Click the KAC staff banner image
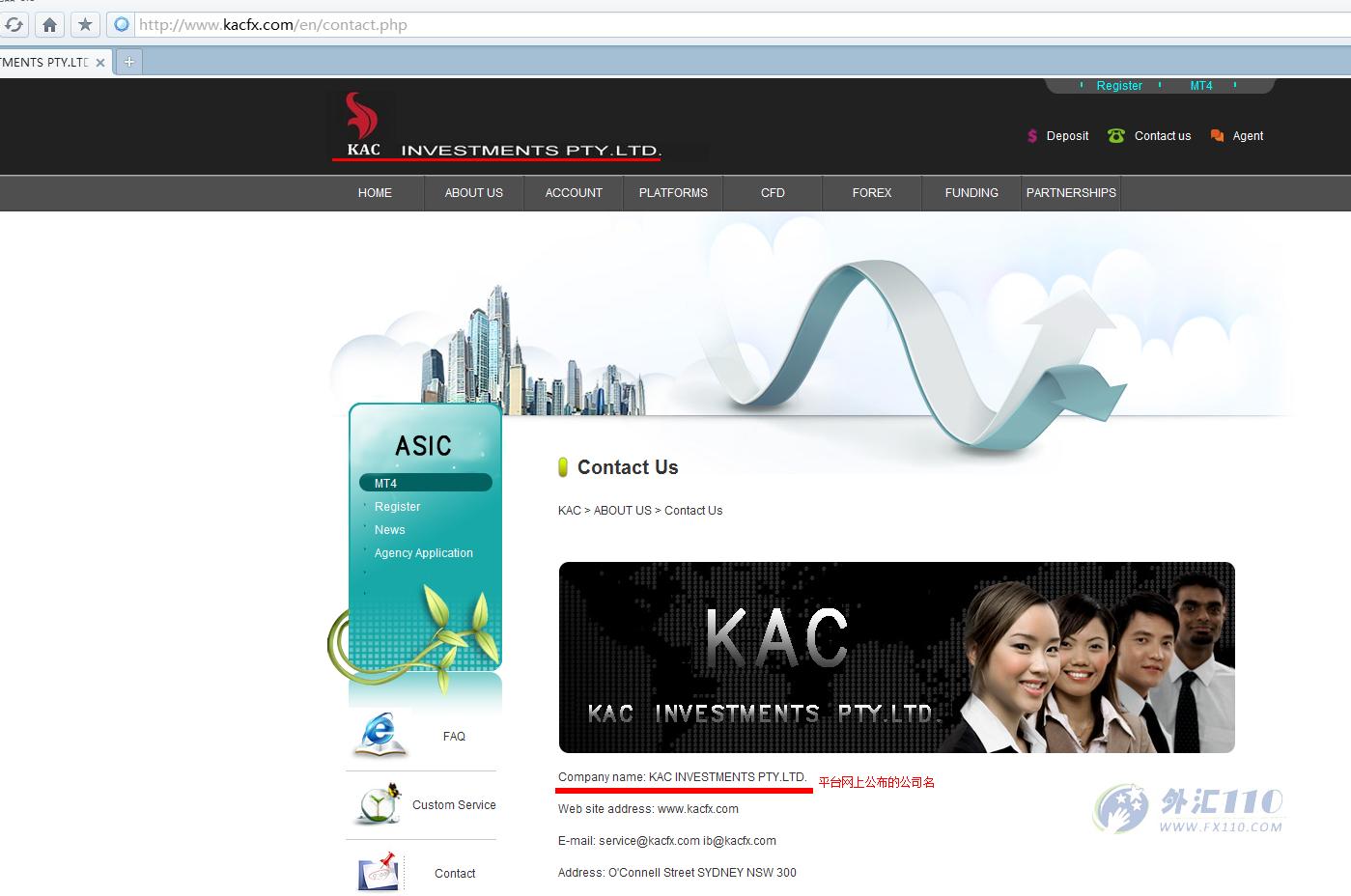The image size is (1351, 896). tap(896, 658)
